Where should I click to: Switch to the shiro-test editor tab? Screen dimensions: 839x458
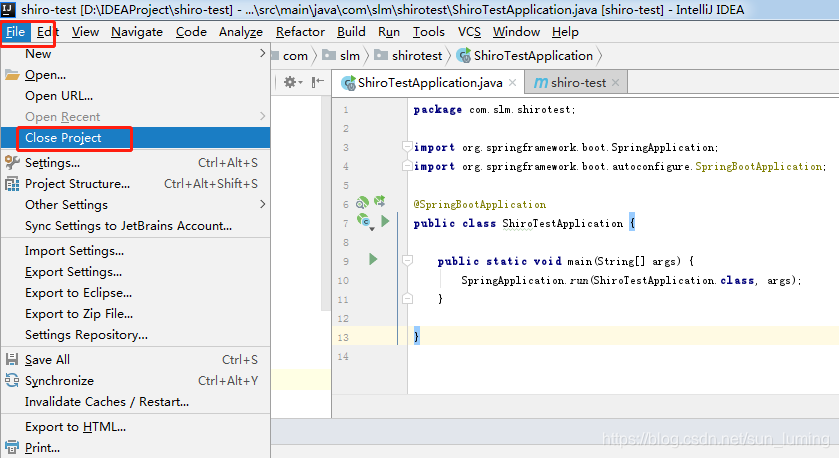click(x=577, y=83)
